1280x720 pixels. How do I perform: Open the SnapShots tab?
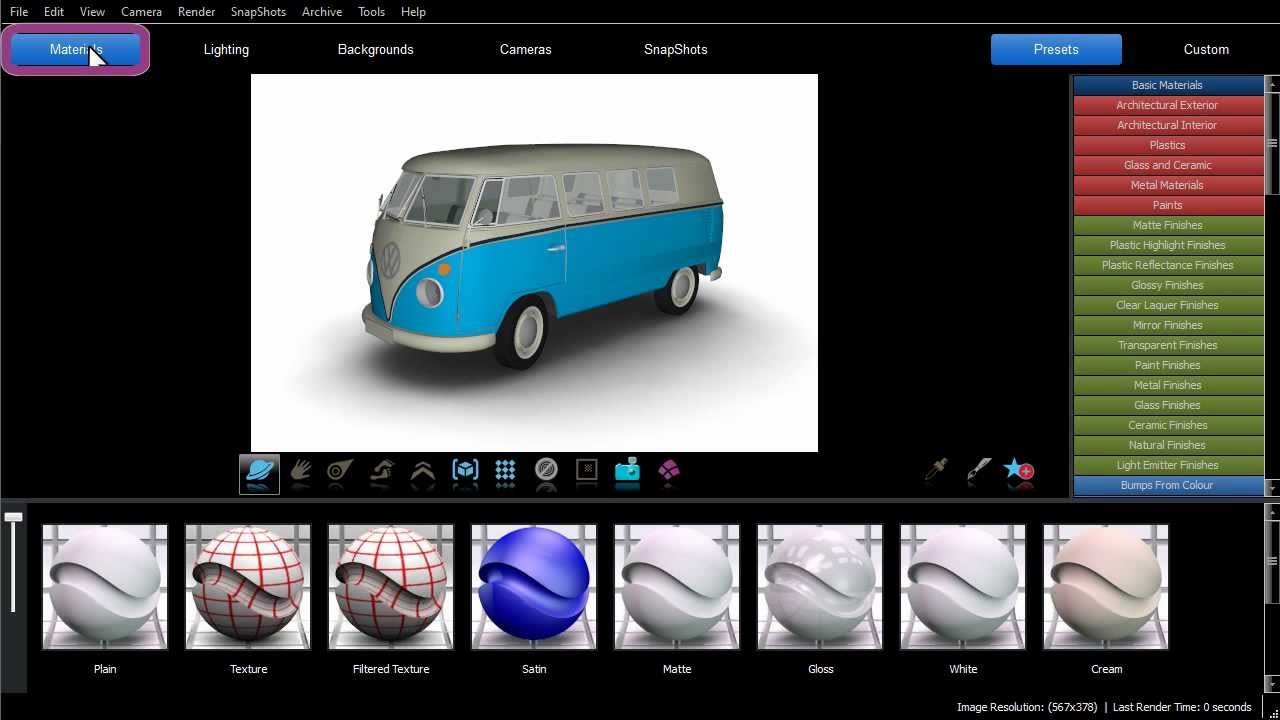point(676,49)
